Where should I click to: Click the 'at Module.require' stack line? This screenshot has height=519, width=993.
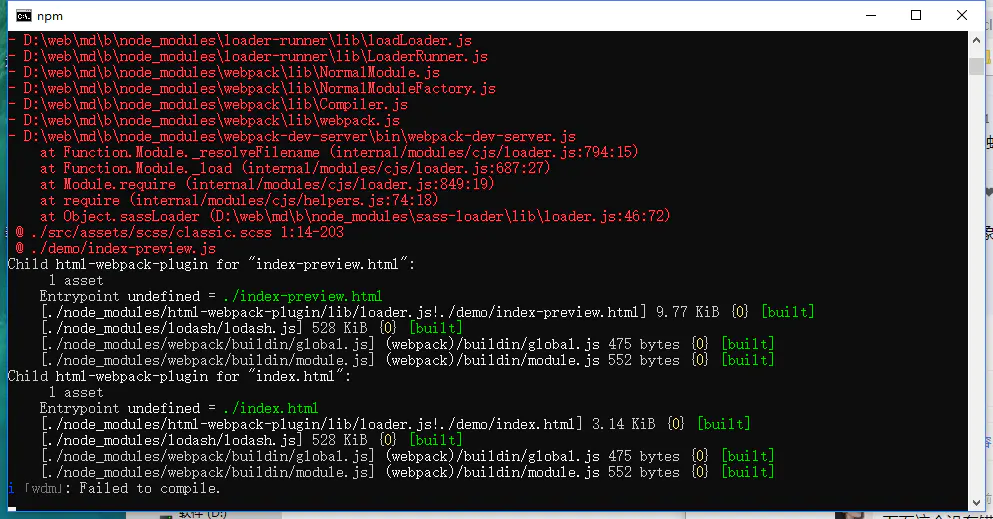pos(267,184)
